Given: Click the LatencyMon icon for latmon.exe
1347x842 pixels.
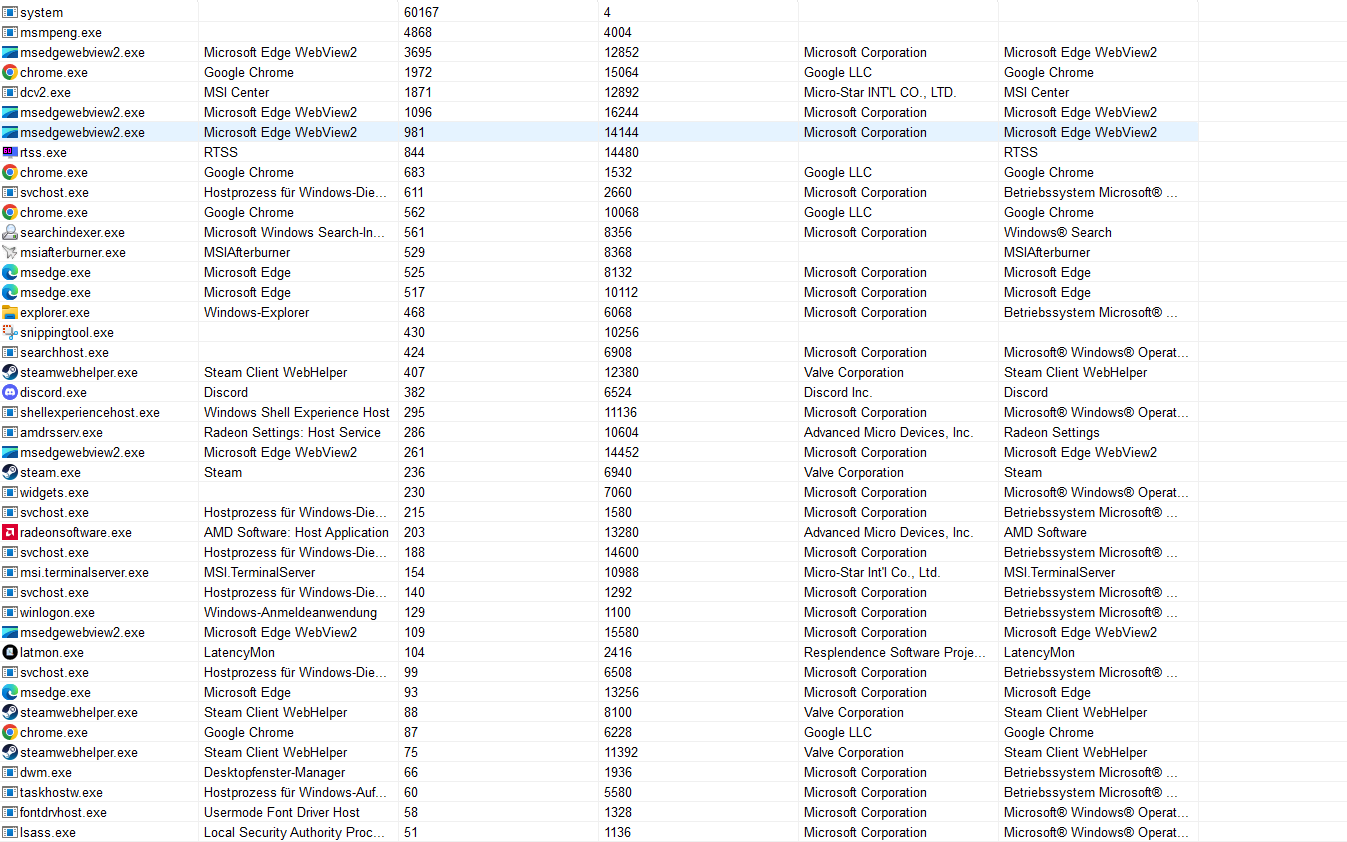Looking at the screenshot, I should tap(10, 652).
